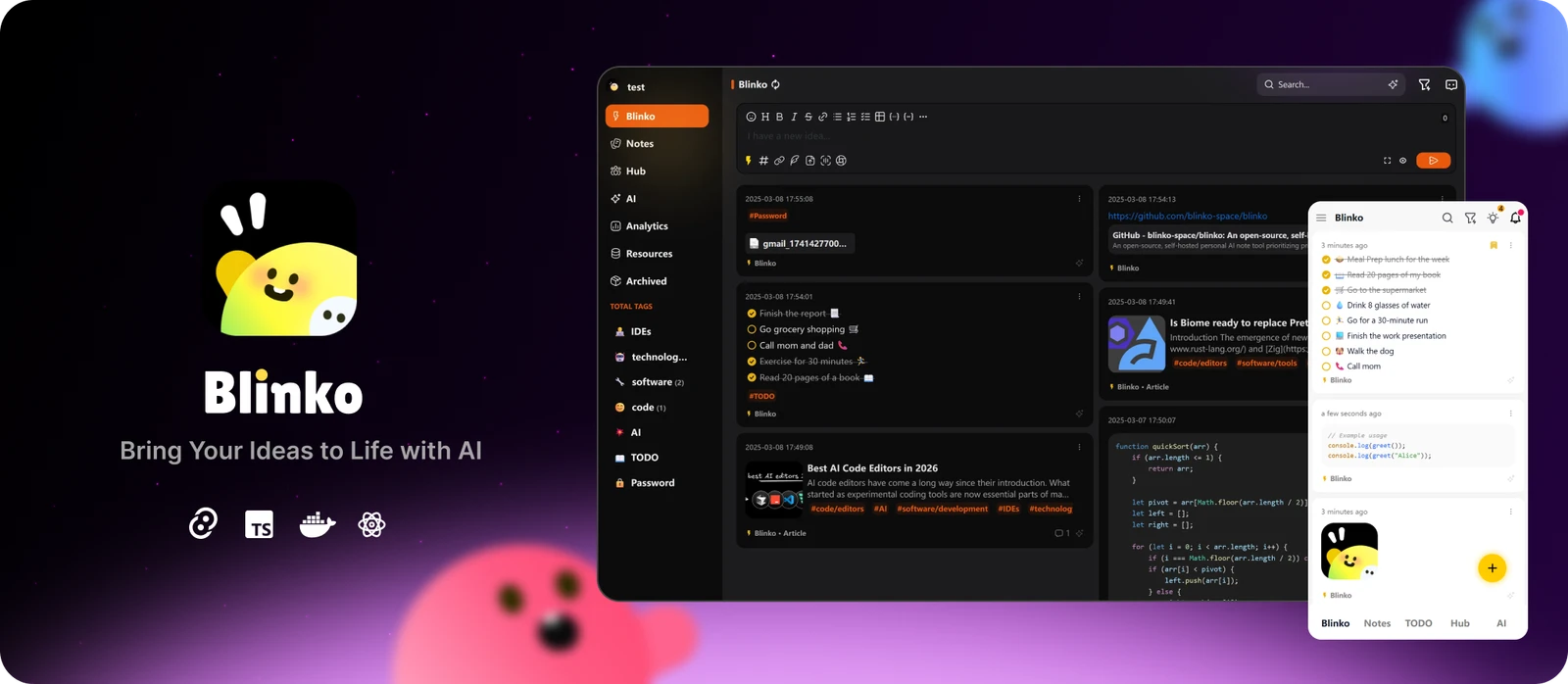Click the voice recording icon in the editor
This screenshot has width=1568, height=684.
coord(825,161)
